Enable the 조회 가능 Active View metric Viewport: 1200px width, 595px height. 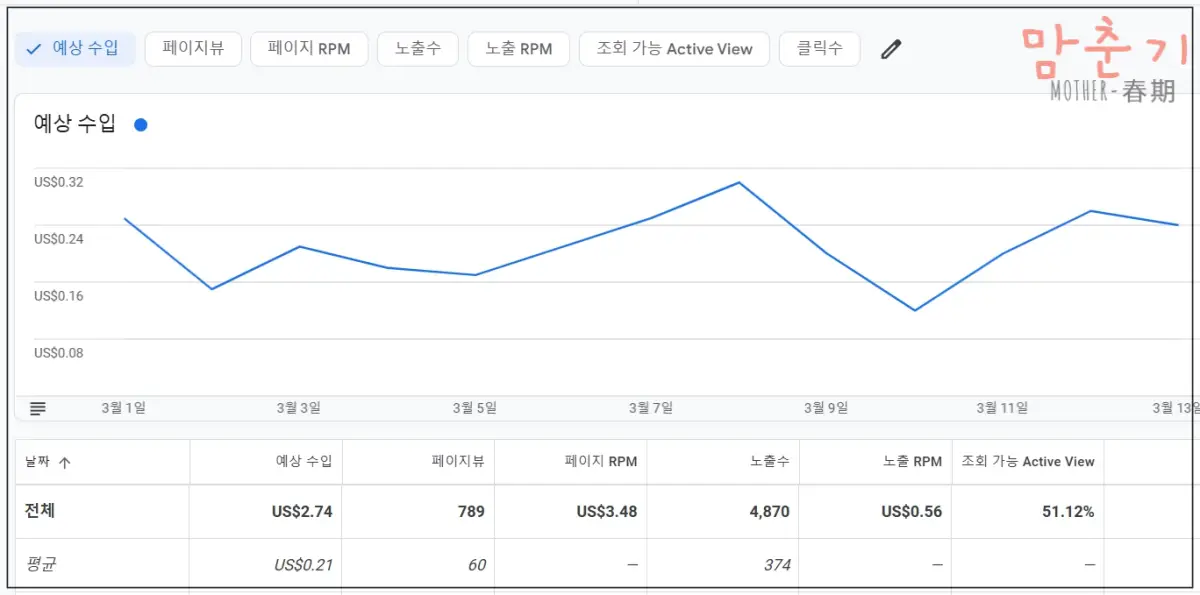(x=674, y=47)
